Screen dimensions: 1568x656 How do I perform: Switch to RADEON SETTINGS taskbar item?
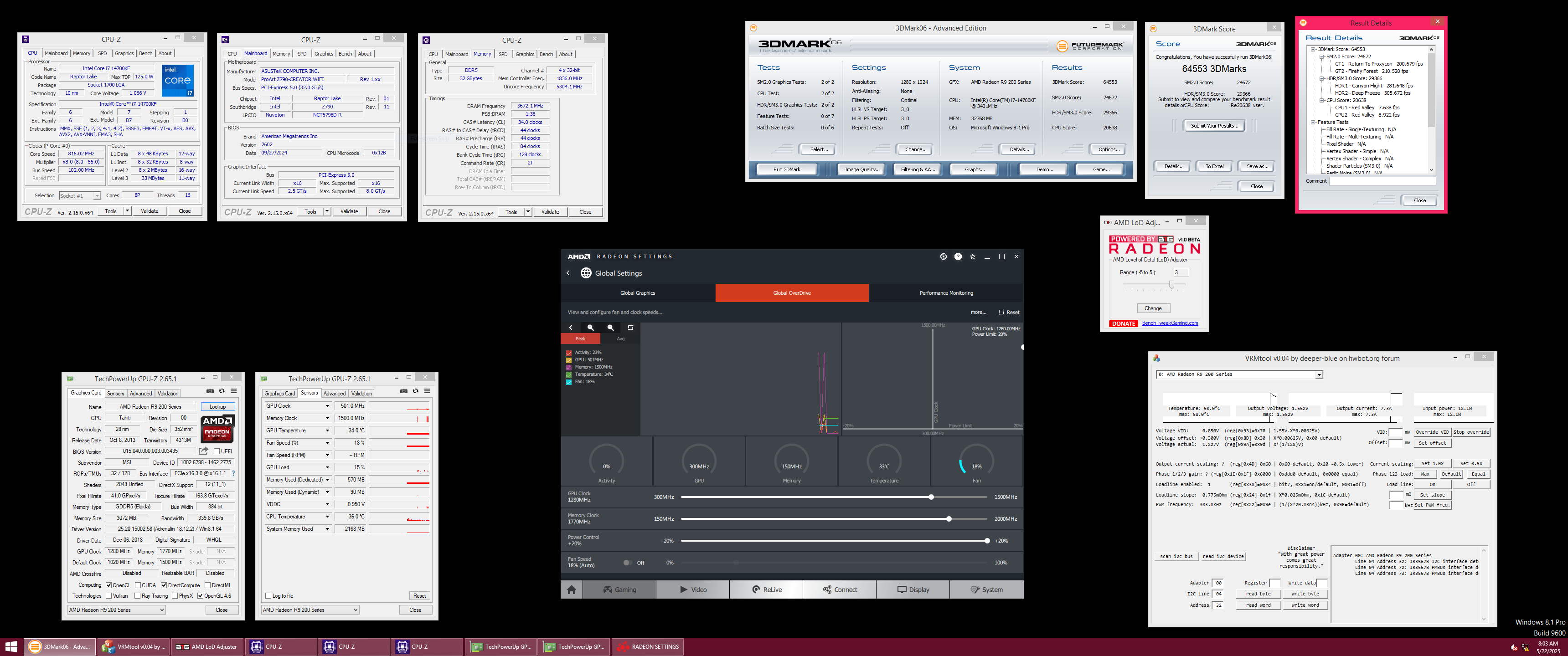coord(648,647)
